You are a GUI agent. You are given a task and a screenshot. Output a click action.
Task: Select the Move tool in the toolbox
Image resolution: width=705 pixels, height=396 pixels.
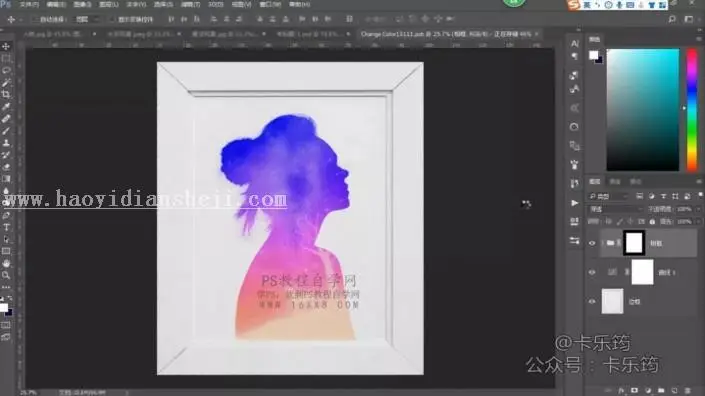(6, 46)
